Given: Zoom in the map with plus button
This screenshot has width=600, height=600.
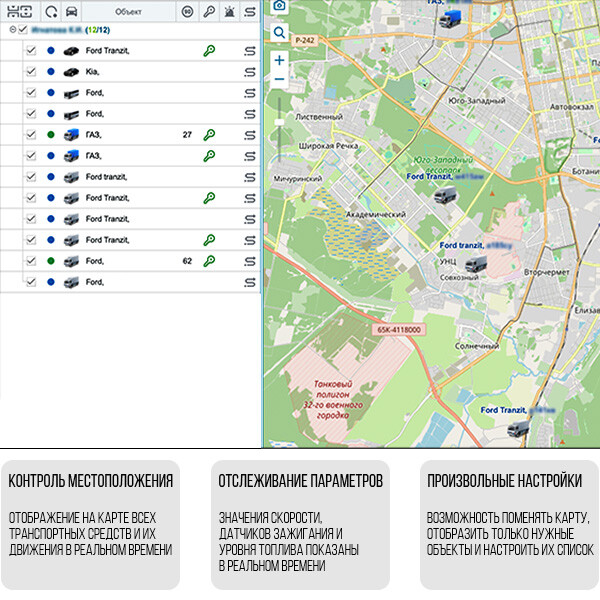Looking at the screenshot, I should 279,60.
